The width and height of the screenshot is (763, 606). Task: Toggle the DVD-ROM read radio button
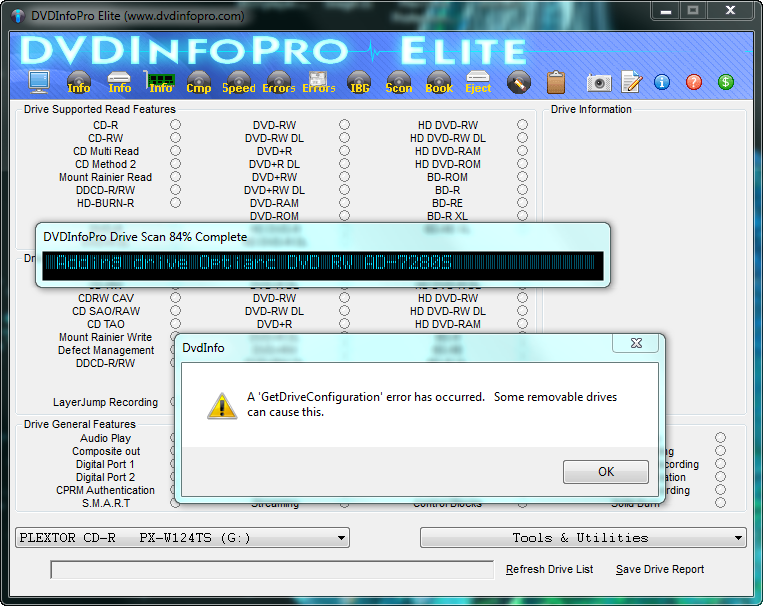point(344,216)
